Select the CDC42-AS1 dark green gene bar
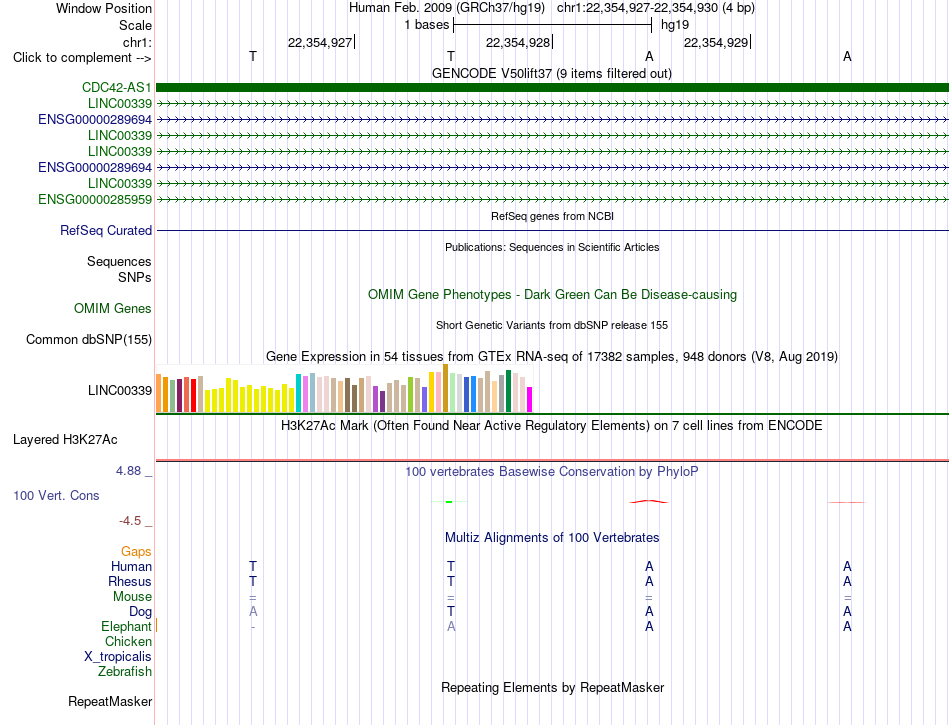950x725 pixels. click(552, 88)
